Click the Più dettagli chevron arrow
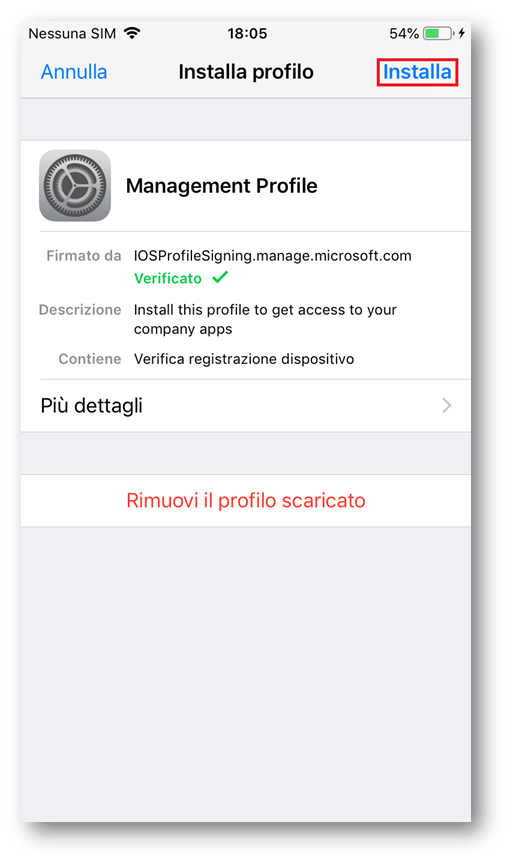 click(x=447, y=406)
